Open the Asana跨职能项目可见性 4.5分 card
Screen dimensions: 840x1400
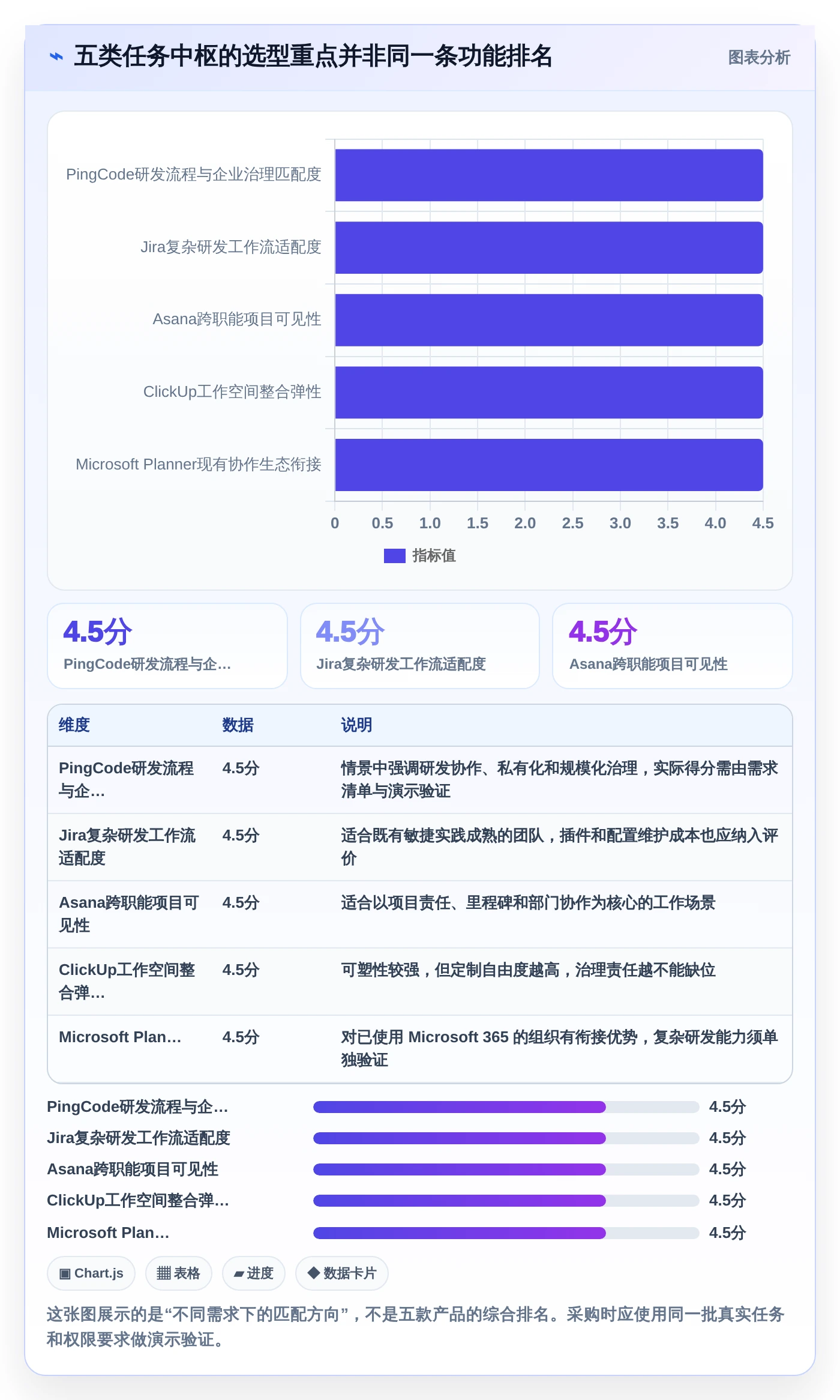point(672,646)
